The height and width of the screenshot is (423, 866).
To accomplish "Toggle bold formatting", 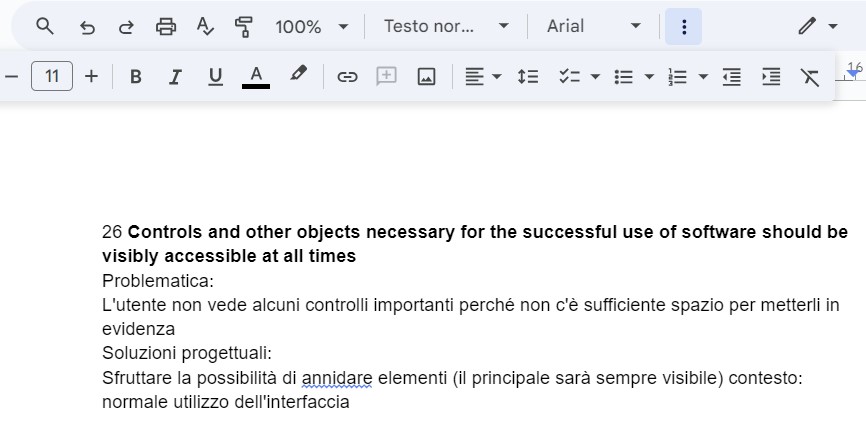I will click(136, 76).
